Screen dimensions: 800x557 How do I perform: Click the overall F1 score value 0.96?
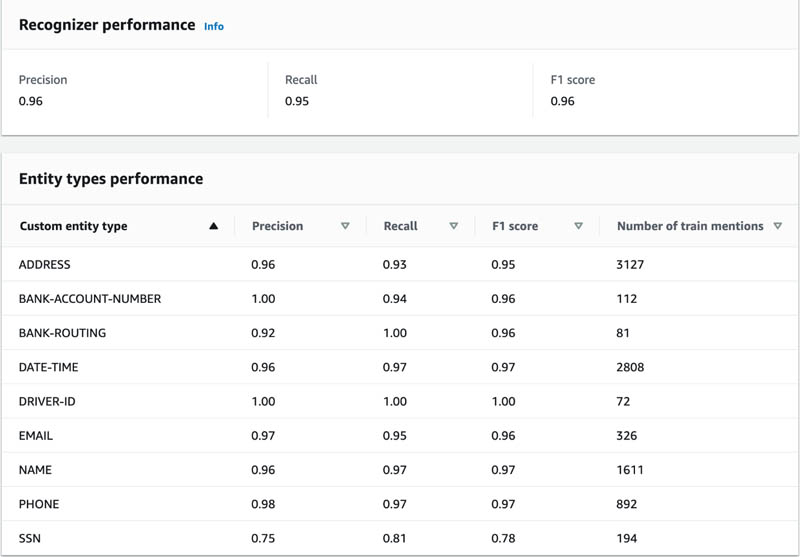point(562,101)
